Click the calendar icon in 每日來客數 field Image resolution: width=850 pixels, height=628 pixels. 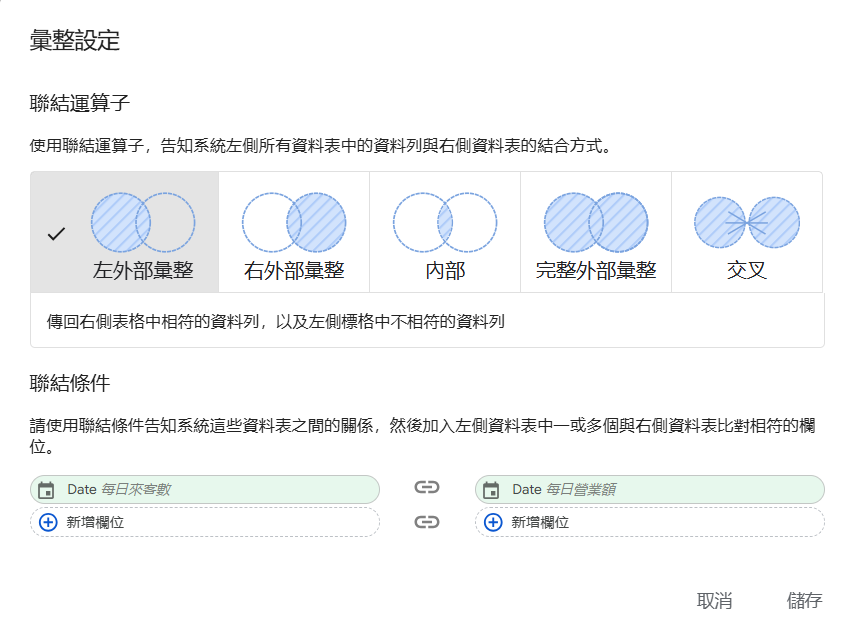pos(47,490)
